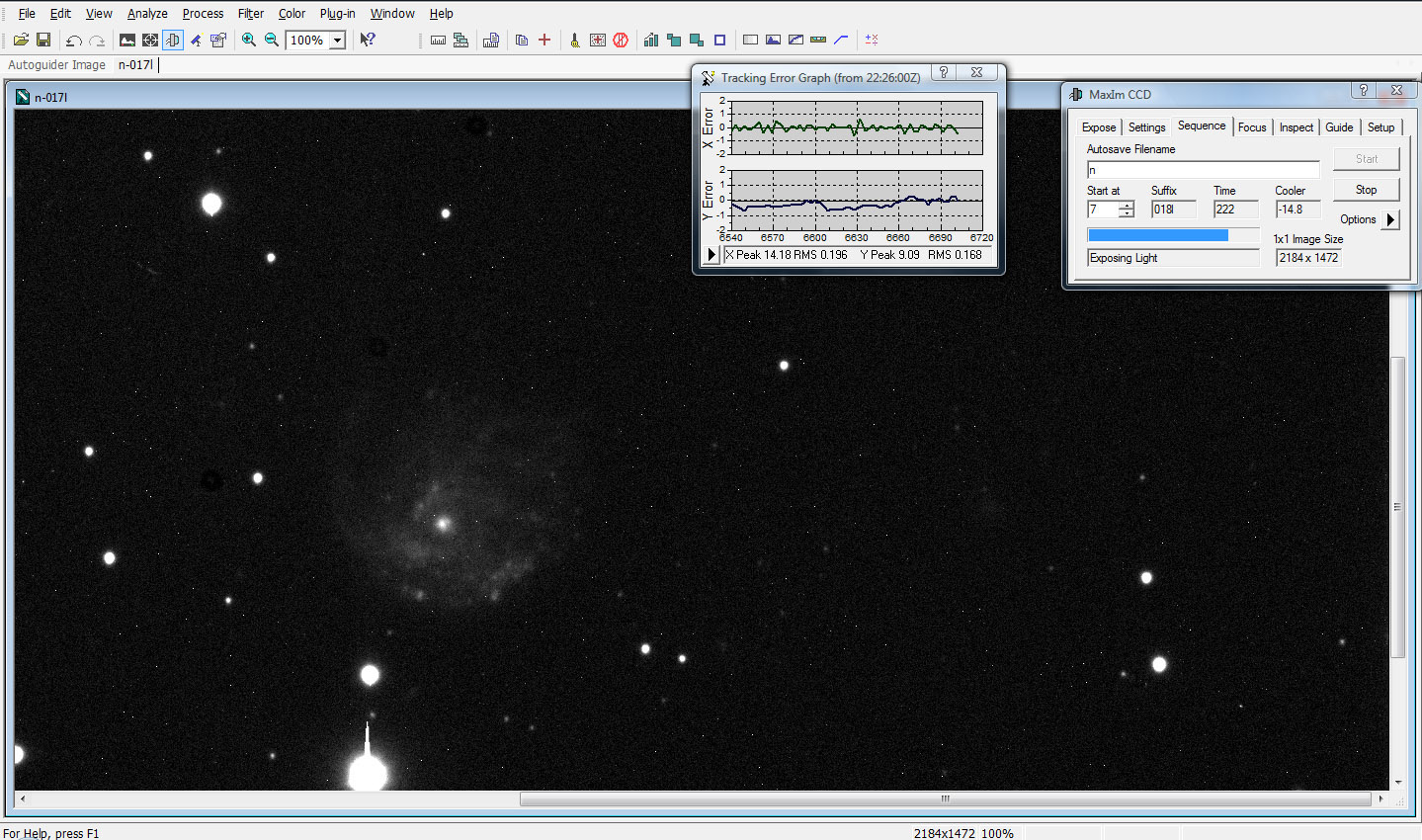Click the Zoom In magnifier icon
This screenshot has height=840, width=1422.
pyautogui.click(x=249, y=41)
